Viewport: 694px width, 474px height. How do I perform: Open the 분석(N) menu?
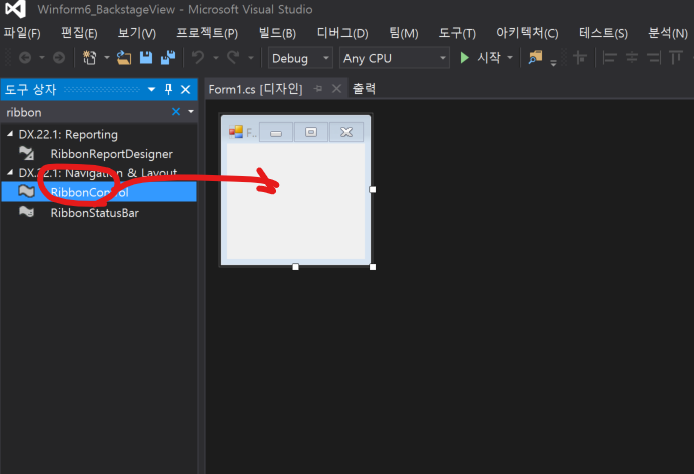point(668,33)
